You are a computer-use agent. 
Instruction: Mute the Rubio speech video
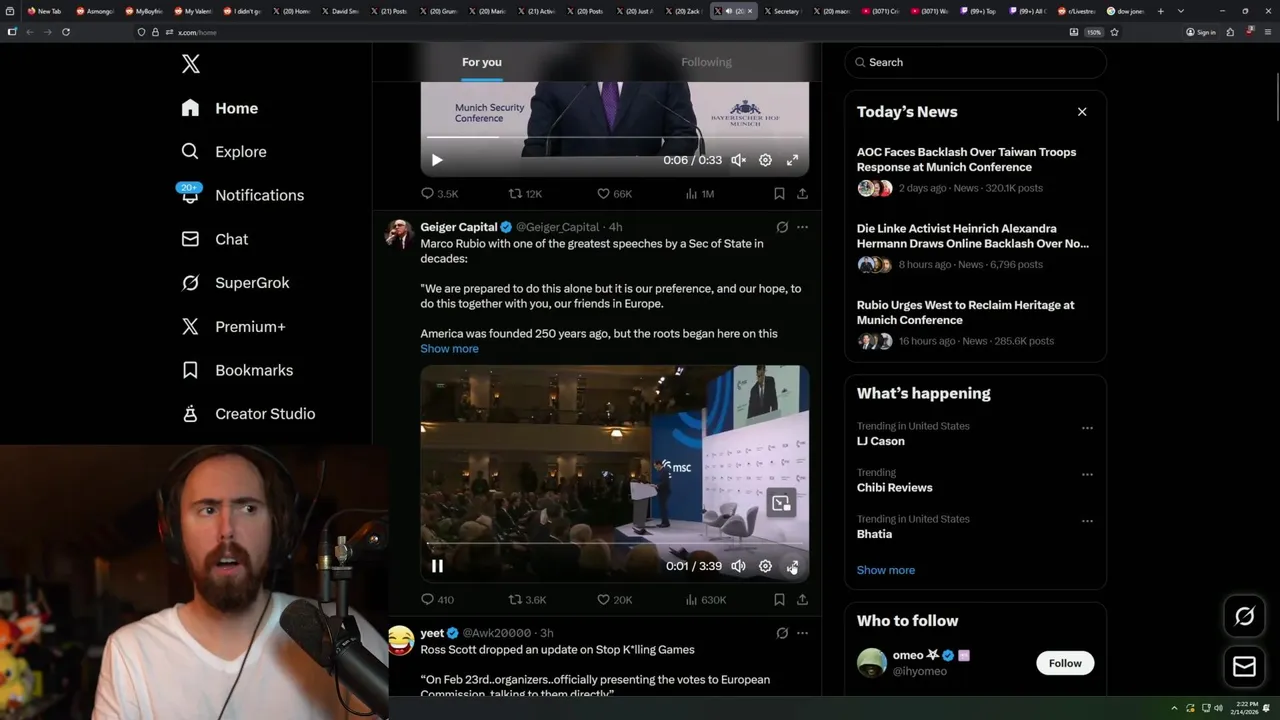coord(738,566)
